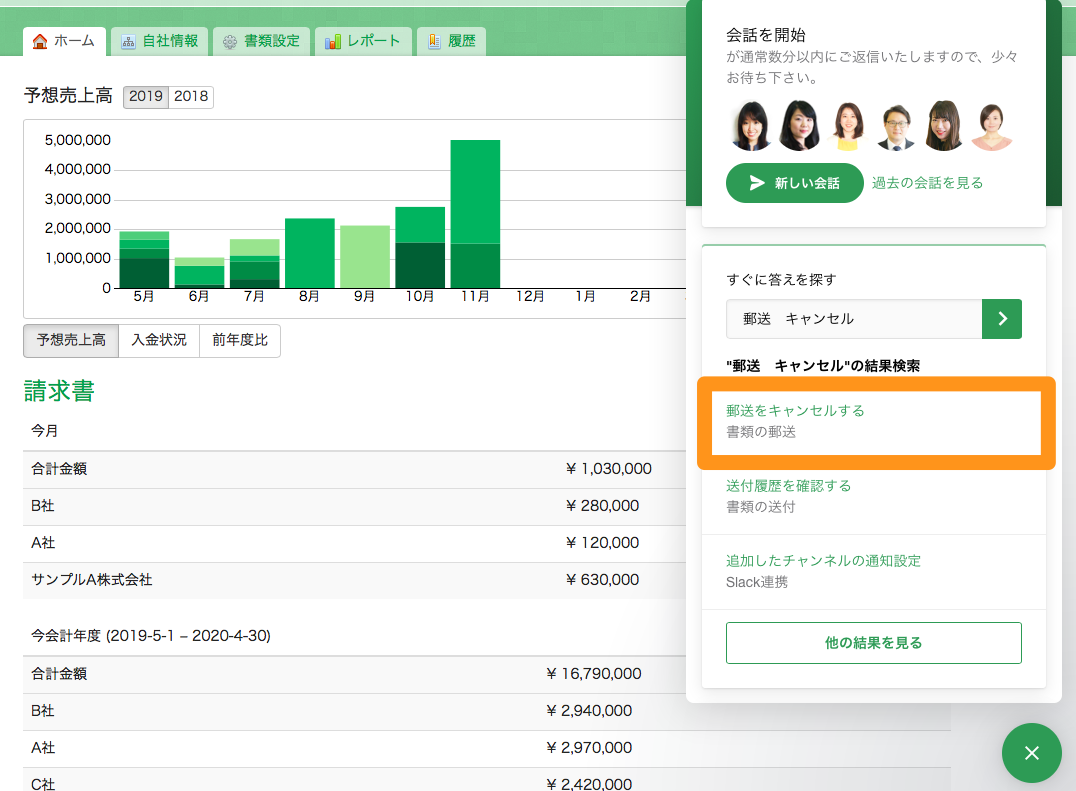Select 予想売上高 chart view

tap(71, 340)
